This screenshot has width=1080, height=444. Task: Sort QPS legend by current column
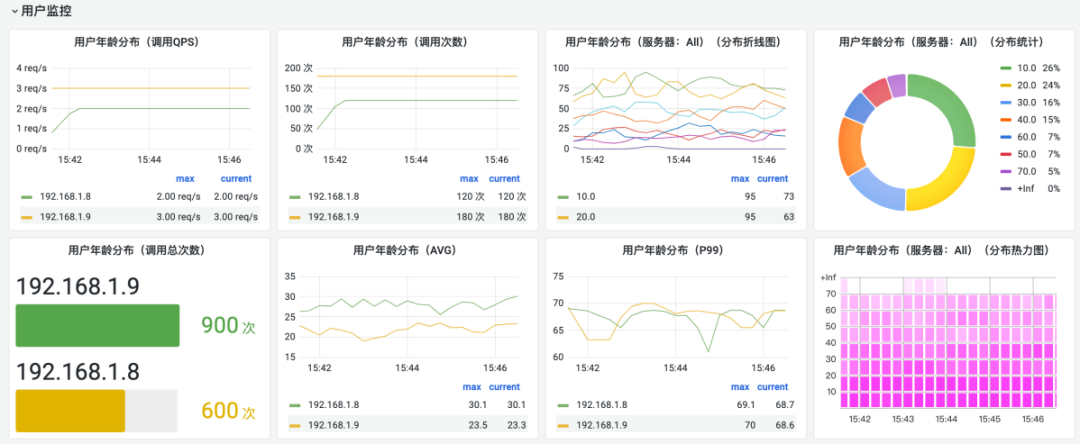click(x=236, y=179)
